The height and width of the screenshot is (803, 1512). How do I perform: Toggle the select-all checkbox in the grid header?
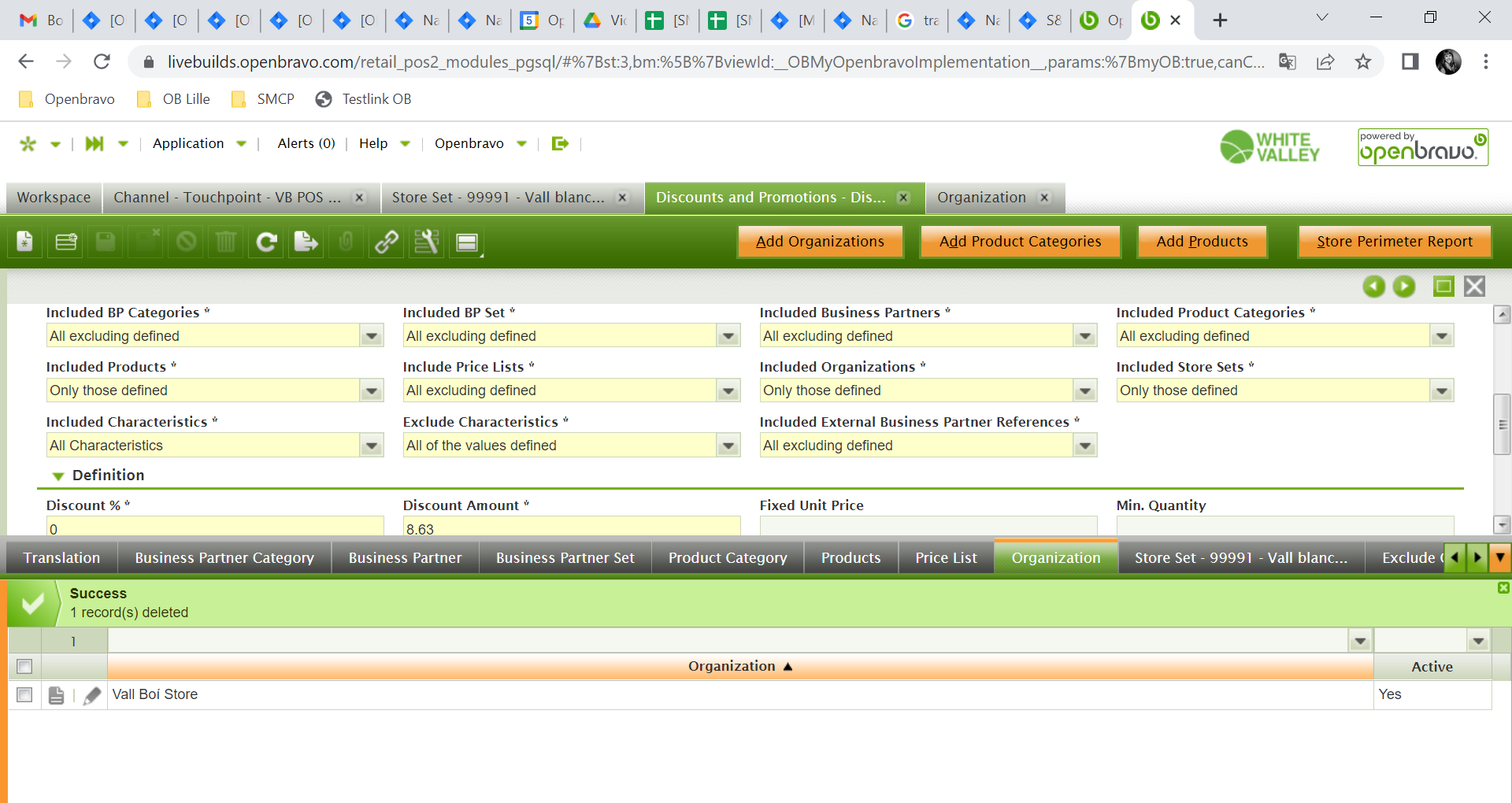pyautogui.click(x=24, y=667)
